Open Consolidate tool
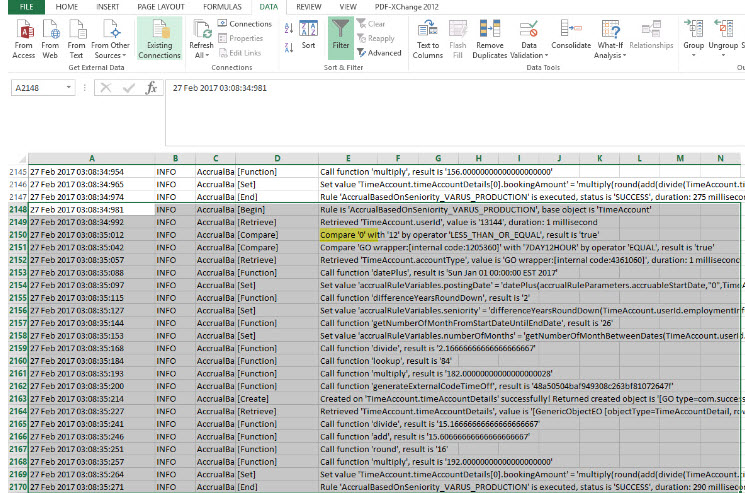 (x=571, y=35)
